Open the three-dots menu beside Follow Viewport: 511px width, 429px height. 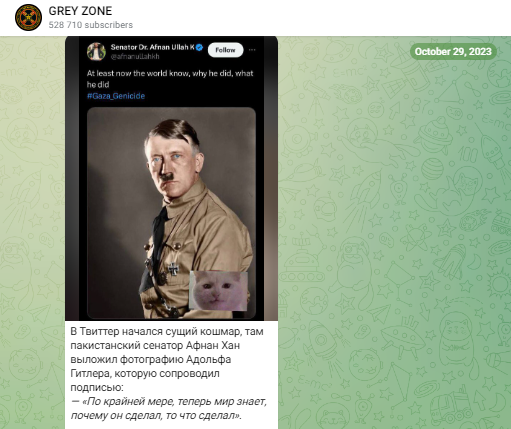(252, 50)
